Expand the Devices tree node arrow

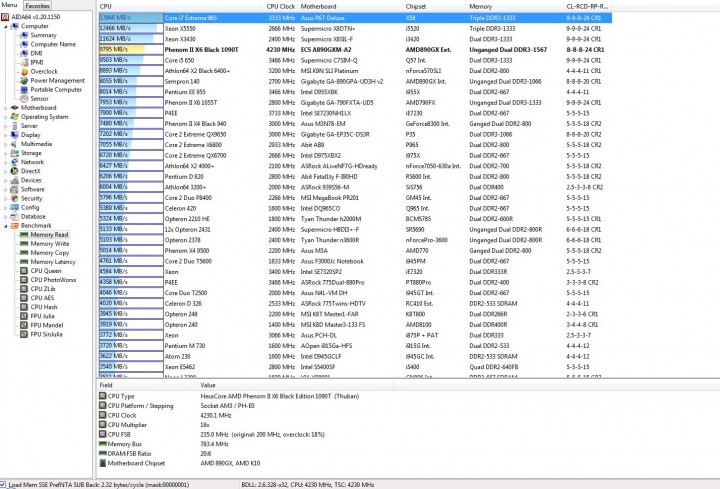pyautogui.click(x=6, y=180)
